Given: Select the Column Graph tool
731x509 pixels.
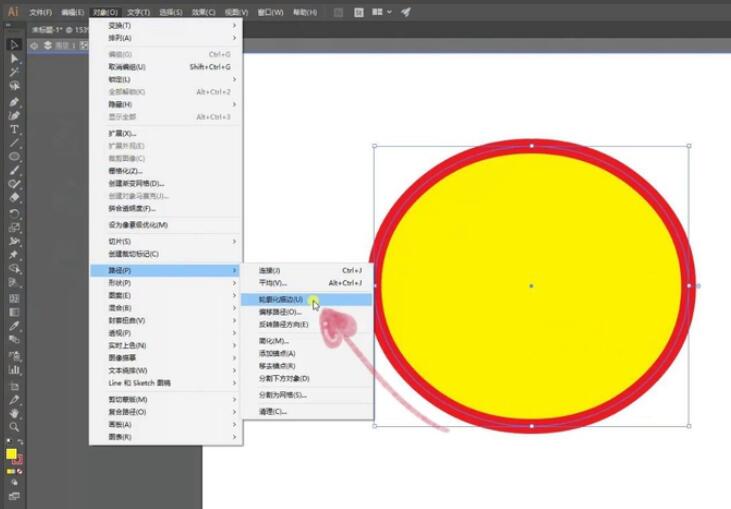Looking at the screenshot, I should click(14, 370).
